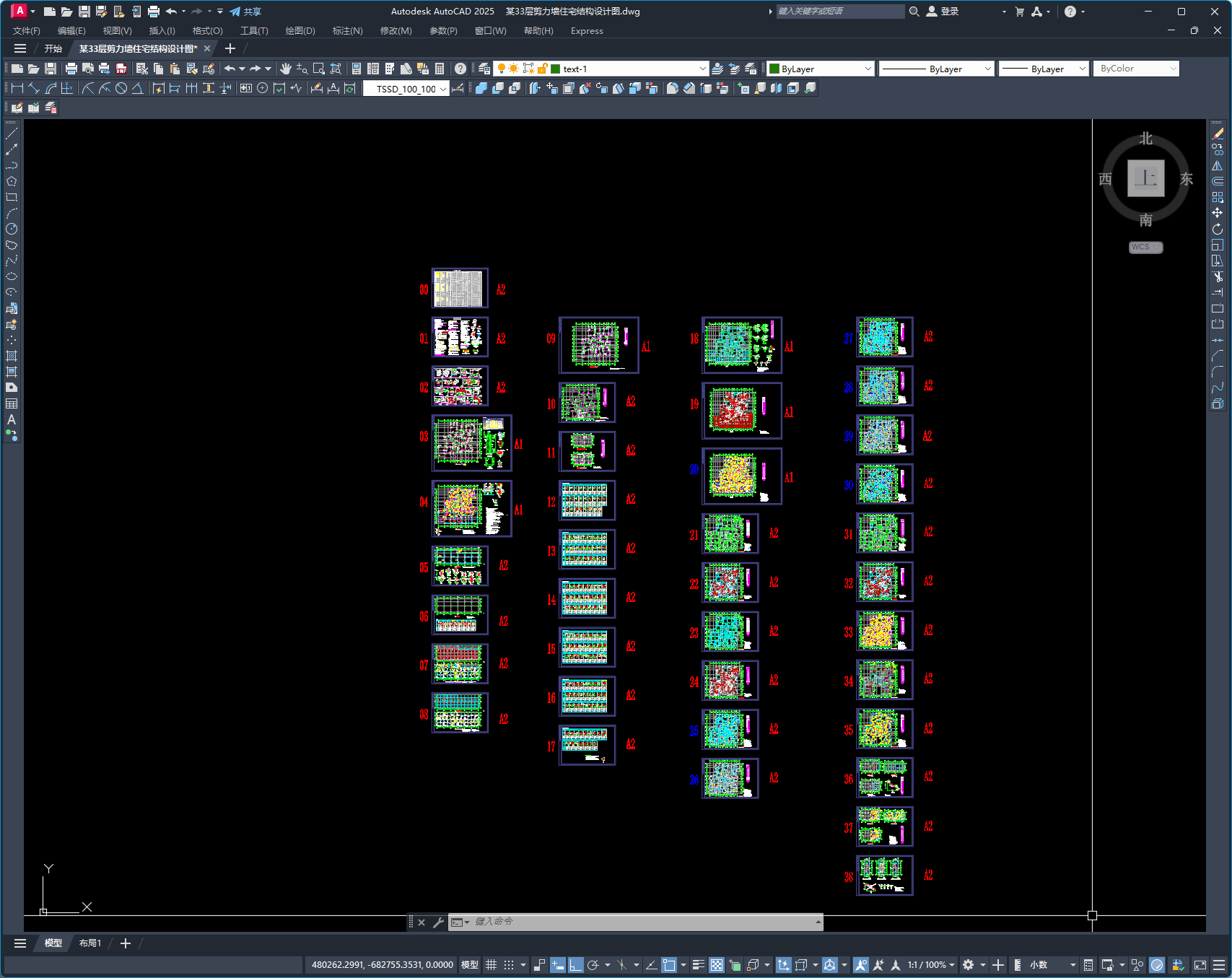
Task: Select the Linear dimension tool
Action: pos(17,88)
